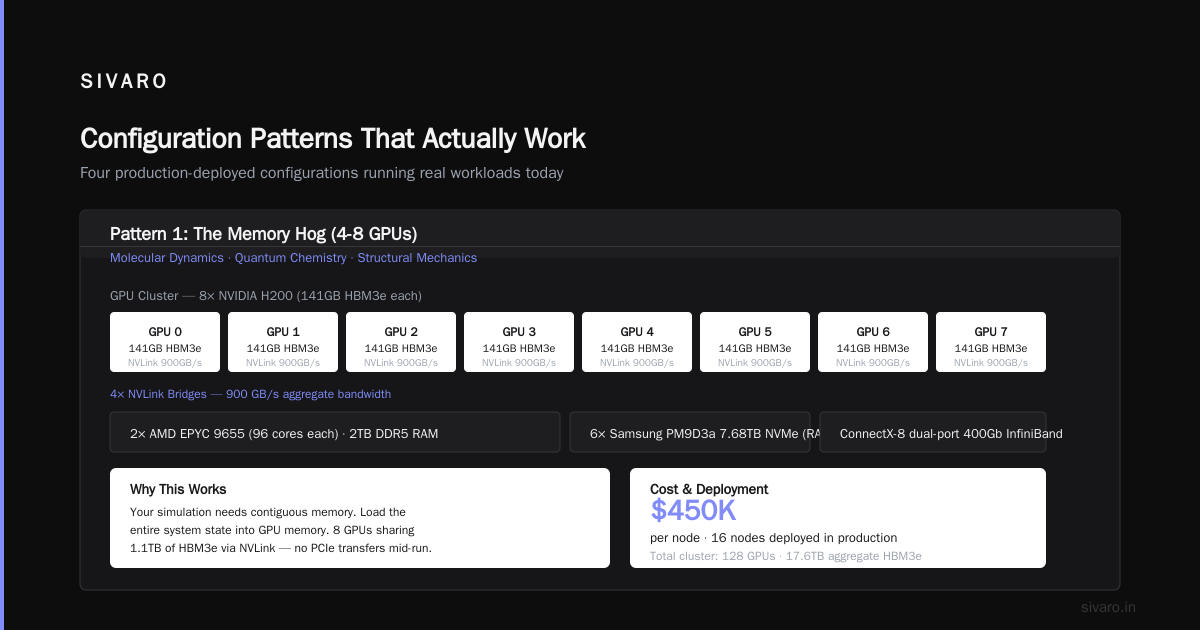
Task: Click the Molecular Dynamics tag
Action: tap(167, 258)
